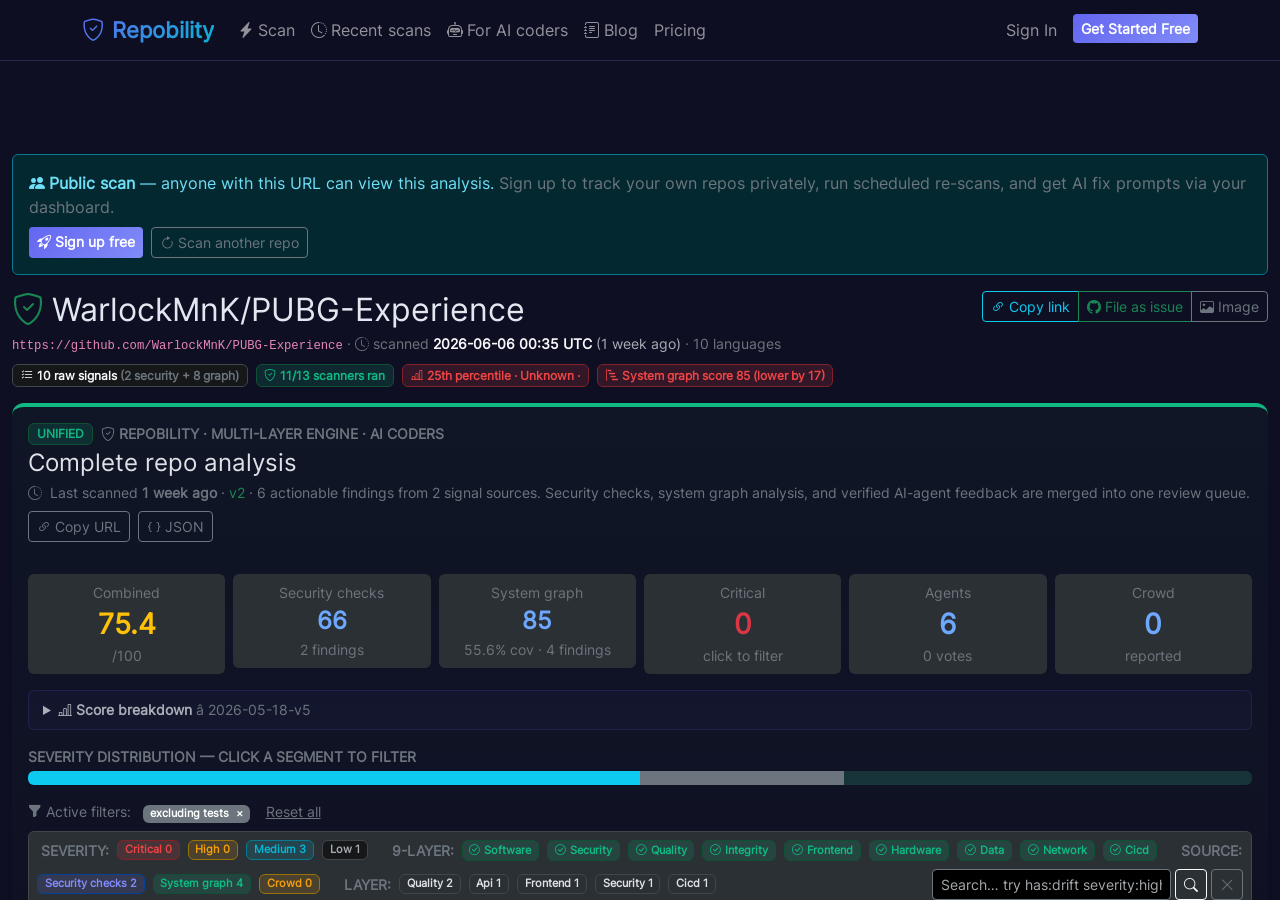The image size is (1280, 900).
Task: Click the shield icon on 11/13 scanners ran
Action: [x=270, y=375]
